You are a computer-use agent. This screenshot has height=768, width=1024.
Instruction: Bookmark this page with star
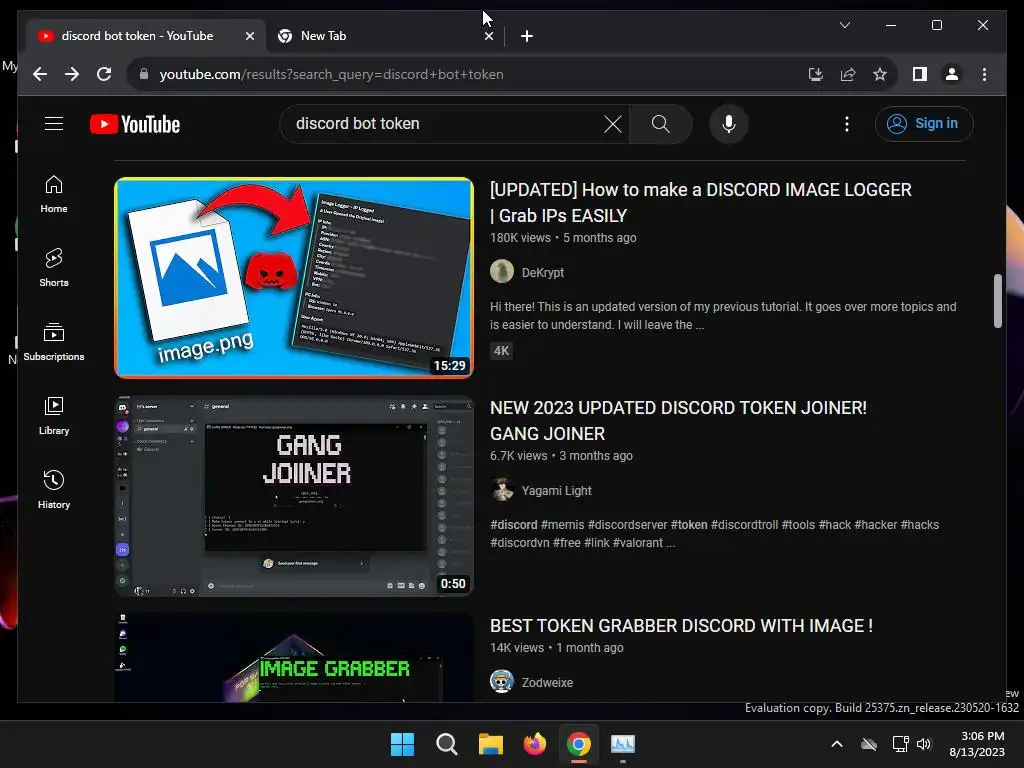pos(880,74)
